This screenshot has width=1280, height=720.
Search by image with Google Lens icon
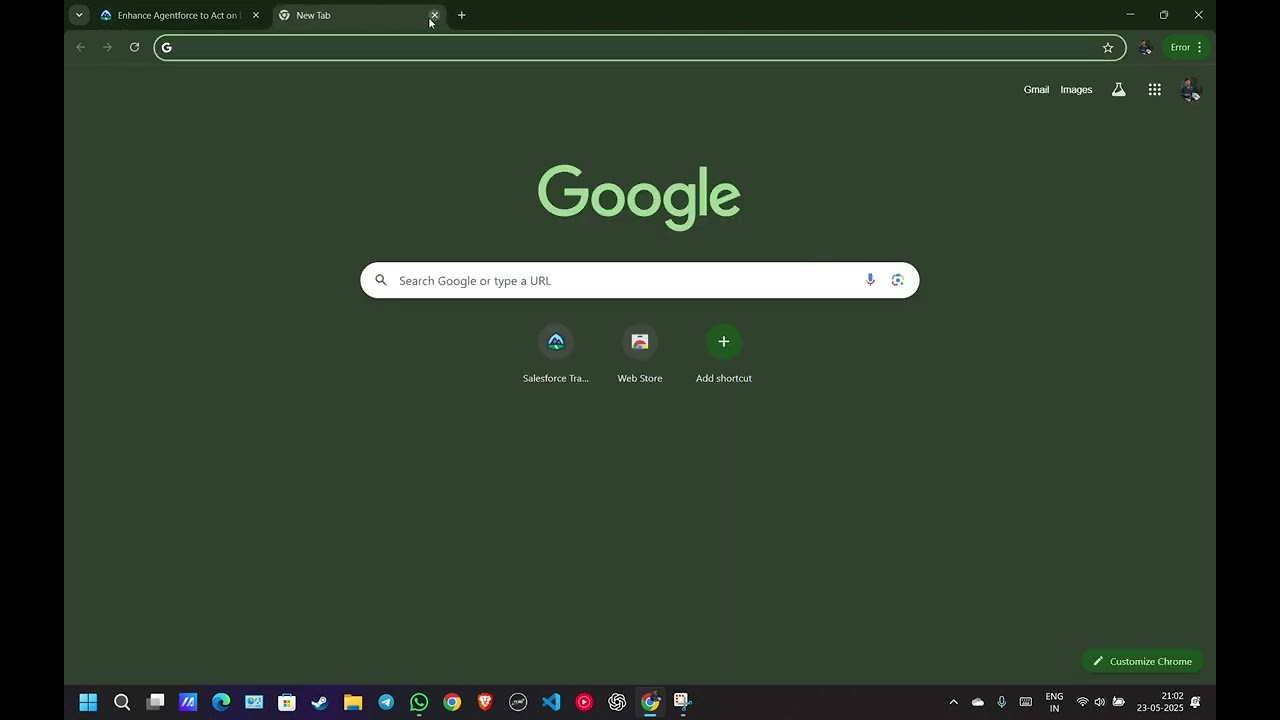(x=897, y=280)
